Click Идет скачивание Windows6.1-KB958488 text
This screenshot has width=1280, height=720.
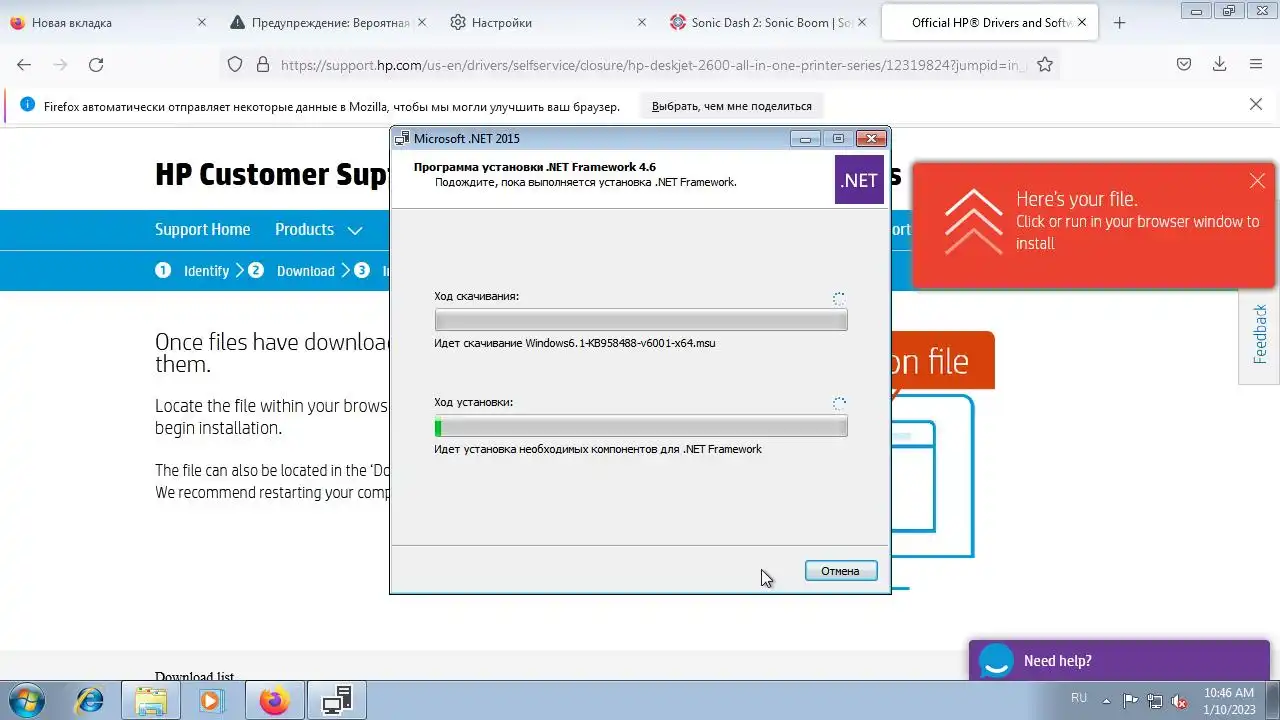pos(575,343)
